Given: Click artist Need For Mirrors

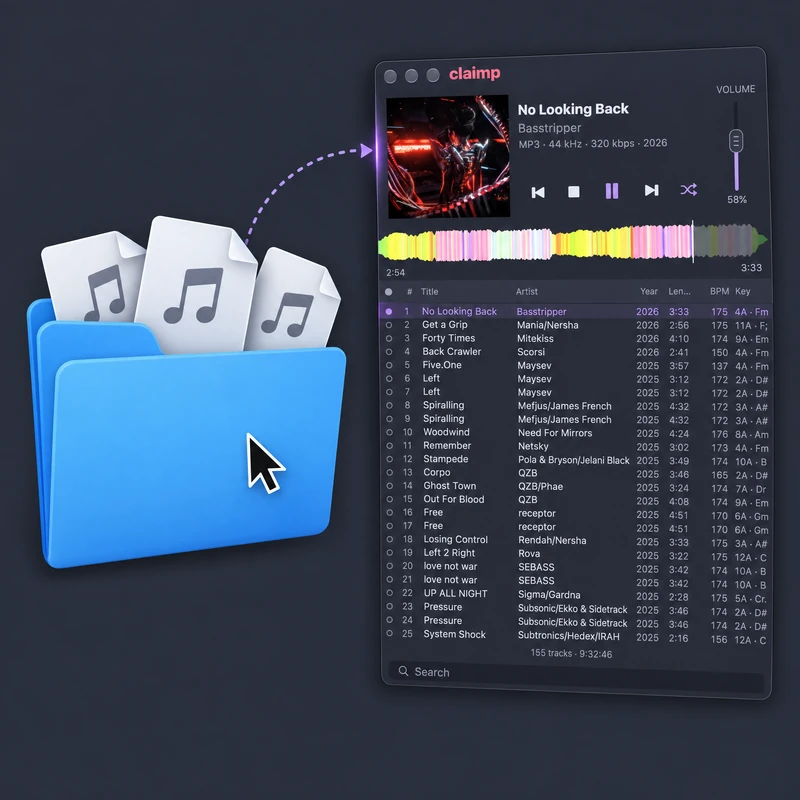Looking at the screenshot, I should pyautogui.click(x=555, y=433).
